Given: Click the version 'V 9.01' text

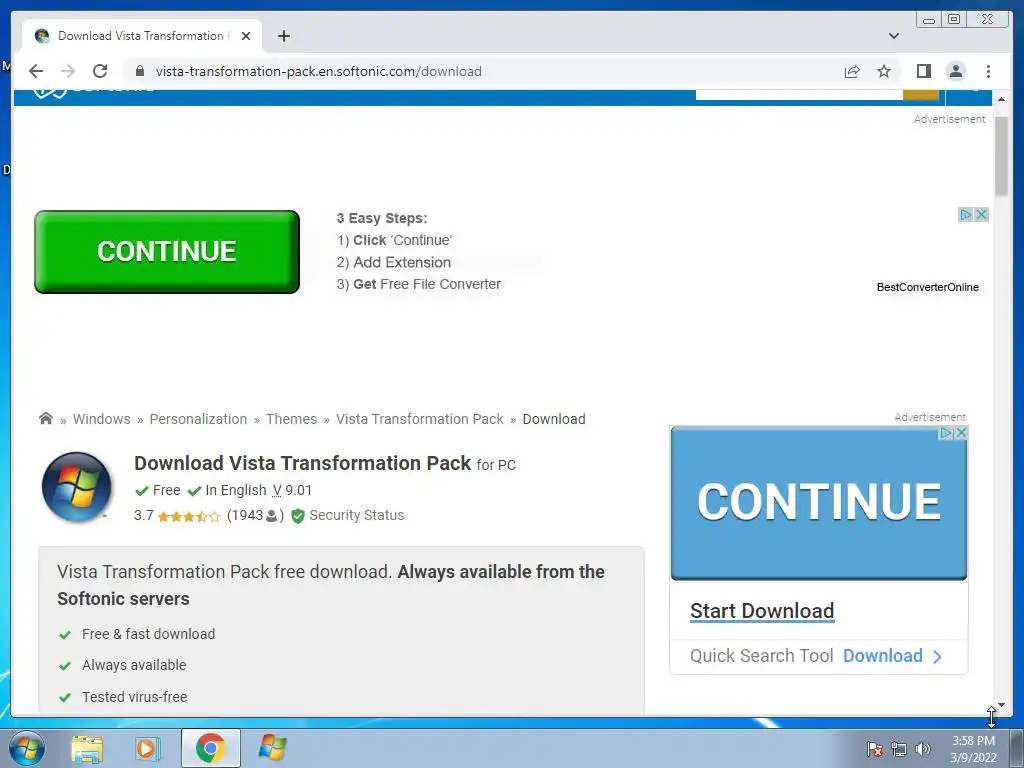Looking at the screenshot, I should click(292, 490).
